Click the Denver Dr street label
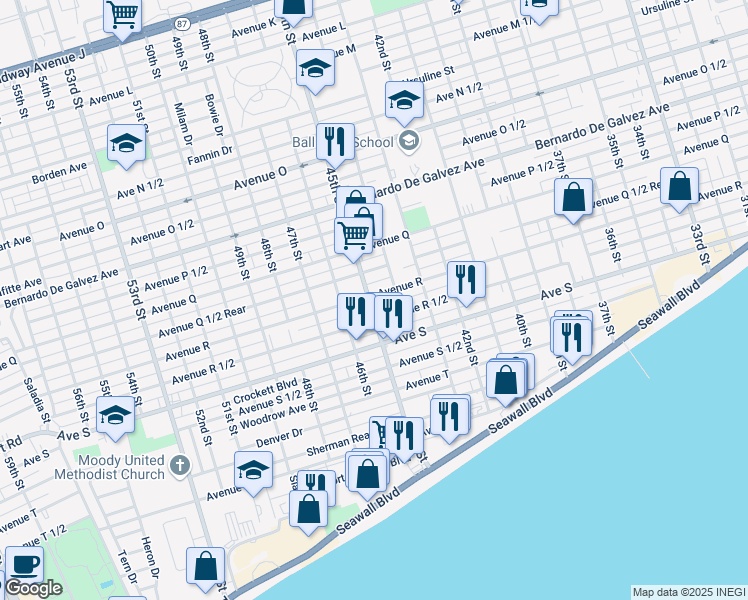The image size is (748, 600). [280, 438]
